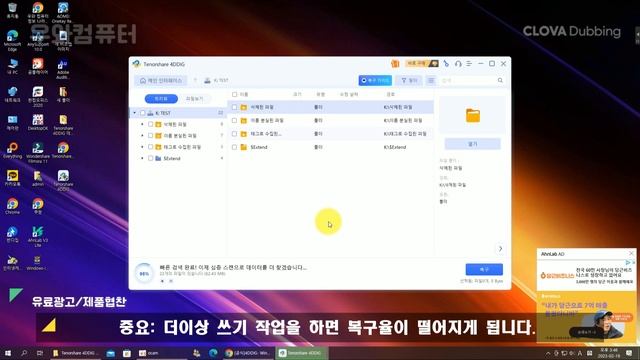Check the second sidebar folder checkbox

[150, 135]
